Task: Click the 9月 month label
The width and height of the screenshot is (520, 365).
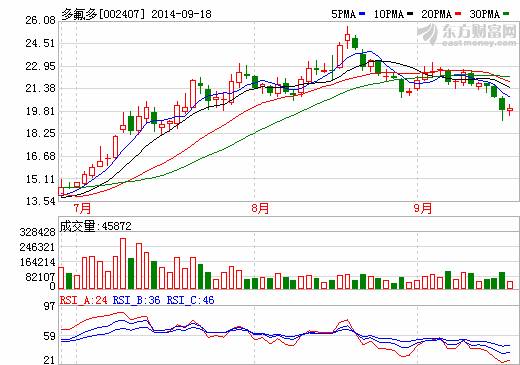Action: coord(423,209)
